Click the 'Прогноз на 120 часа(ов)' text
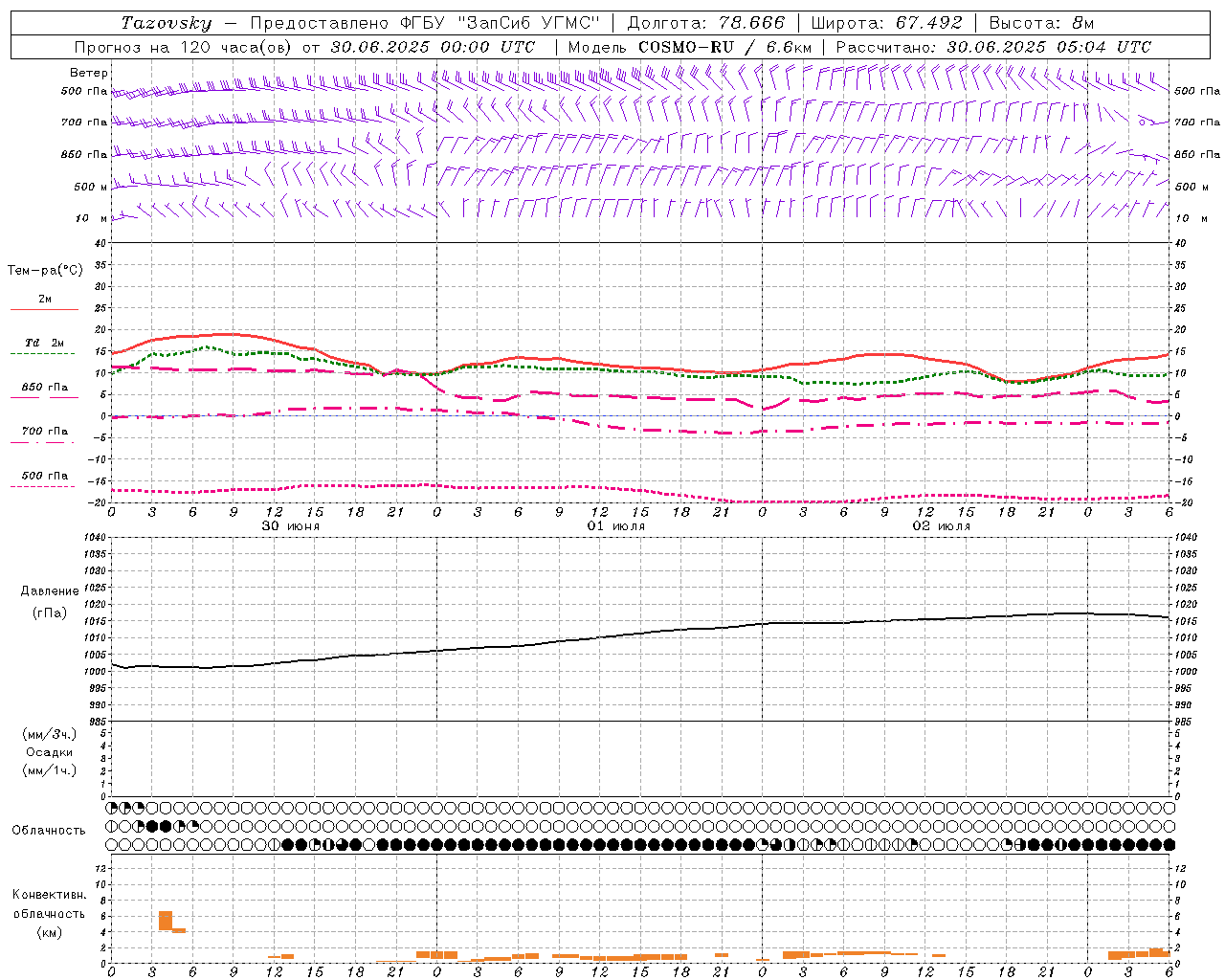Image resolution: width=1225 pixels, height=980 pixels. pos(185,47)
